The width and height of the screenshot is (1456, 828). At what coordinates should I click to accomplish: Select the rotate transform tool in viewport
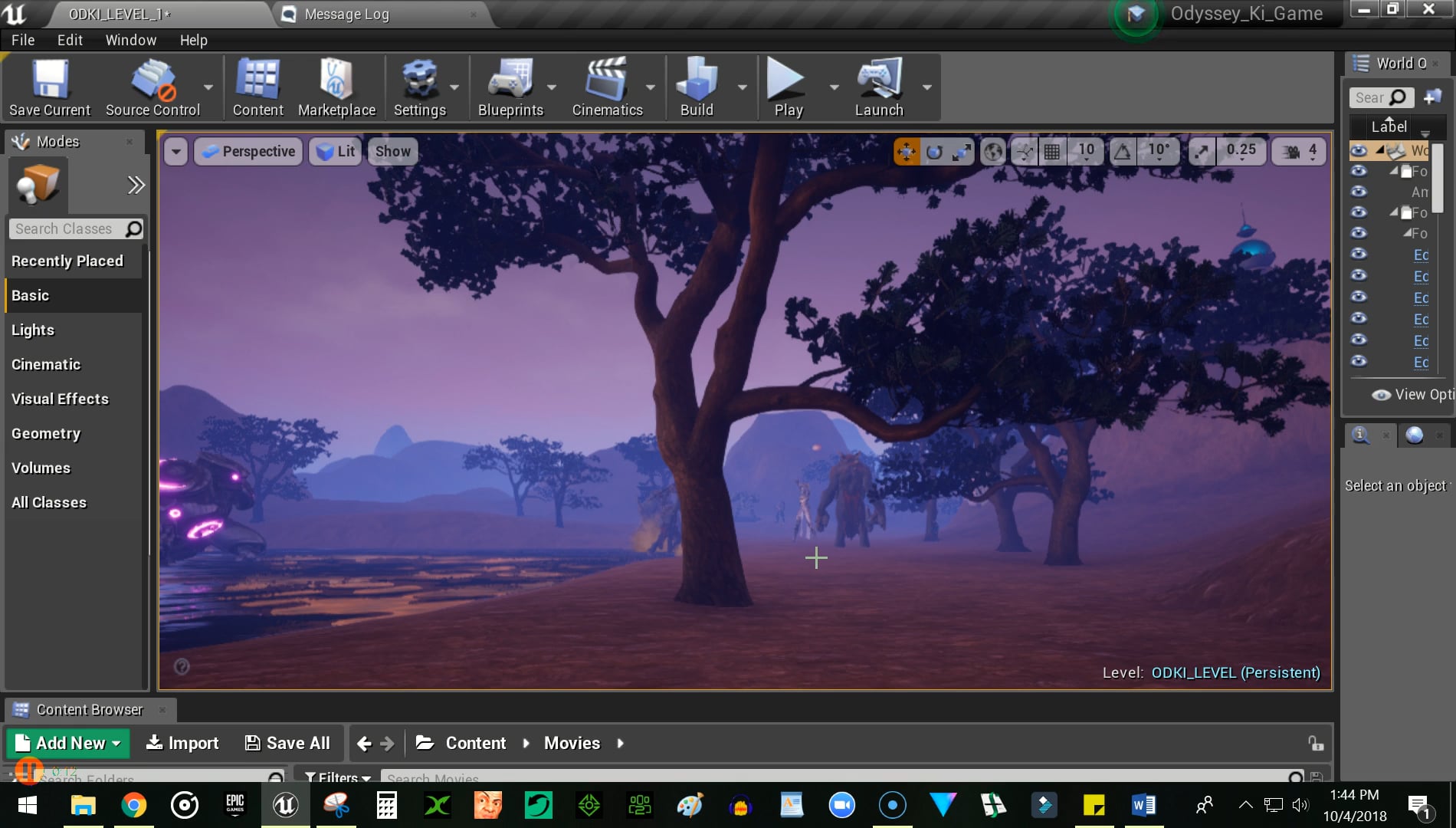(934, 151)
